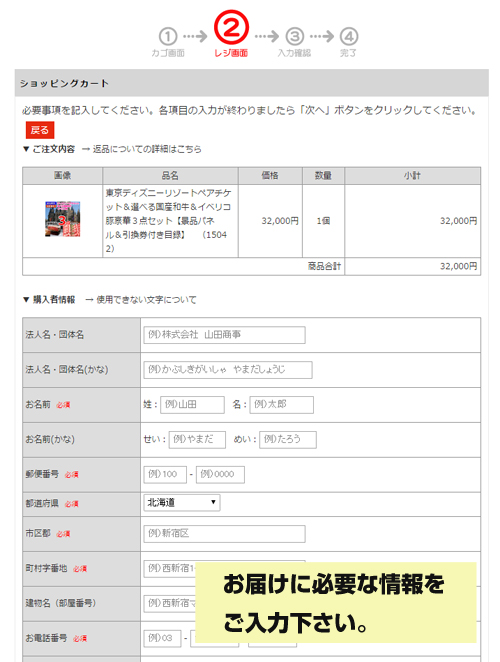The image size is (500, 662).
Task: Click the 姓 surname input field
Action: pyautogui.click(x=192, y=404)
